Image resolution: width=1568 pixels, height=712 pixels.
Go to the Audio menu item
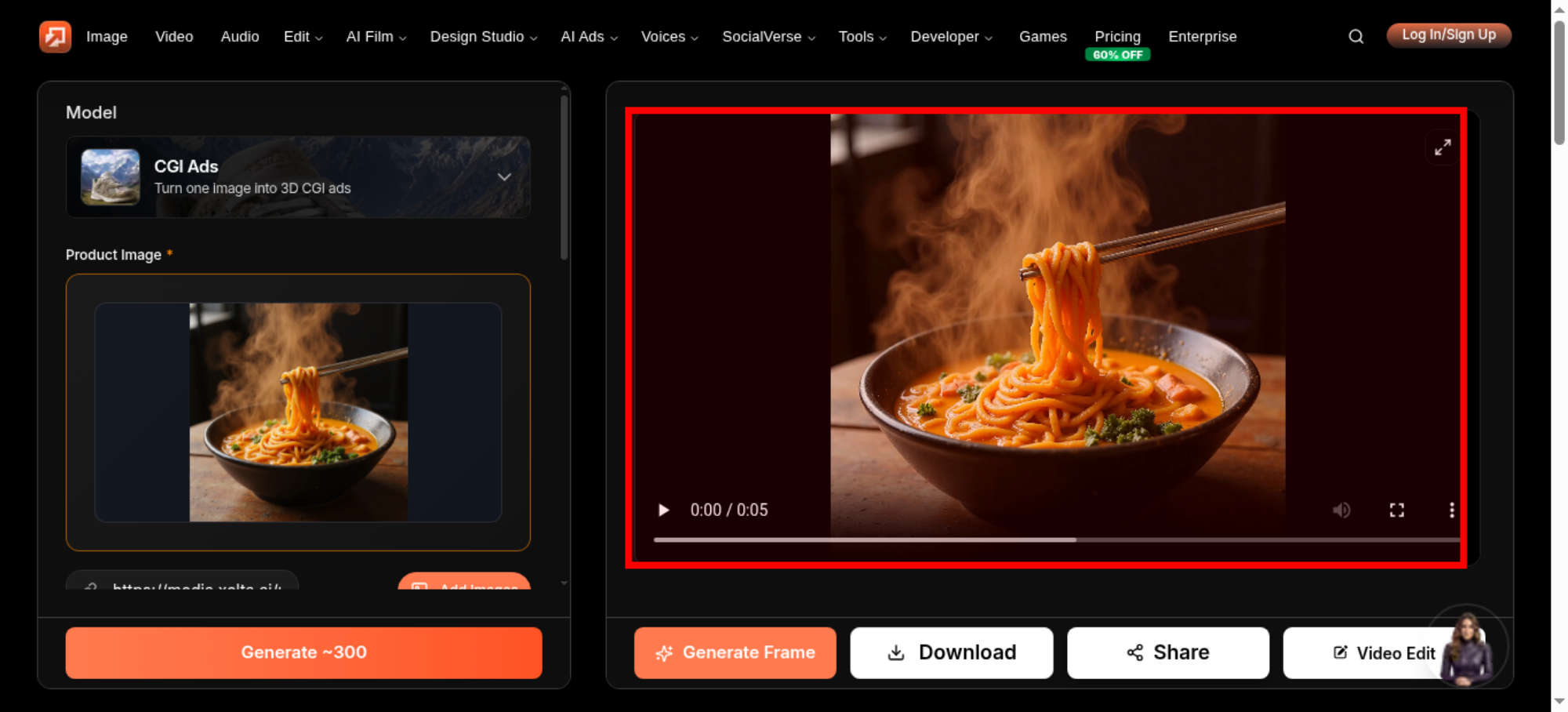point(240,37)
